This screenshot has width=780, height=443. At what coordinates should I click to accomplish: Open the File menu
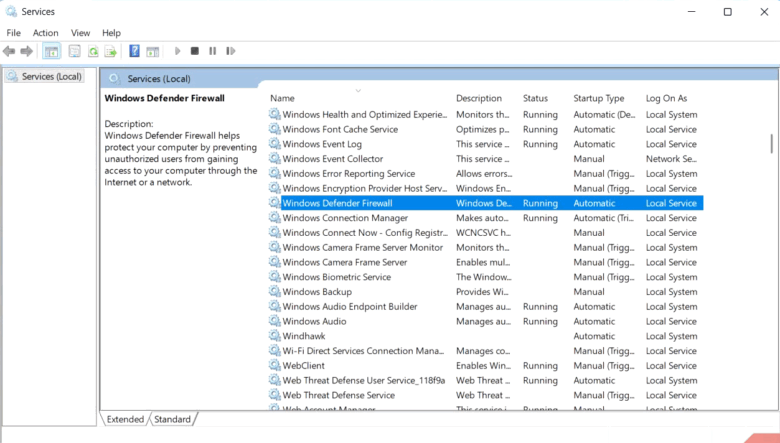coord(14,33)
